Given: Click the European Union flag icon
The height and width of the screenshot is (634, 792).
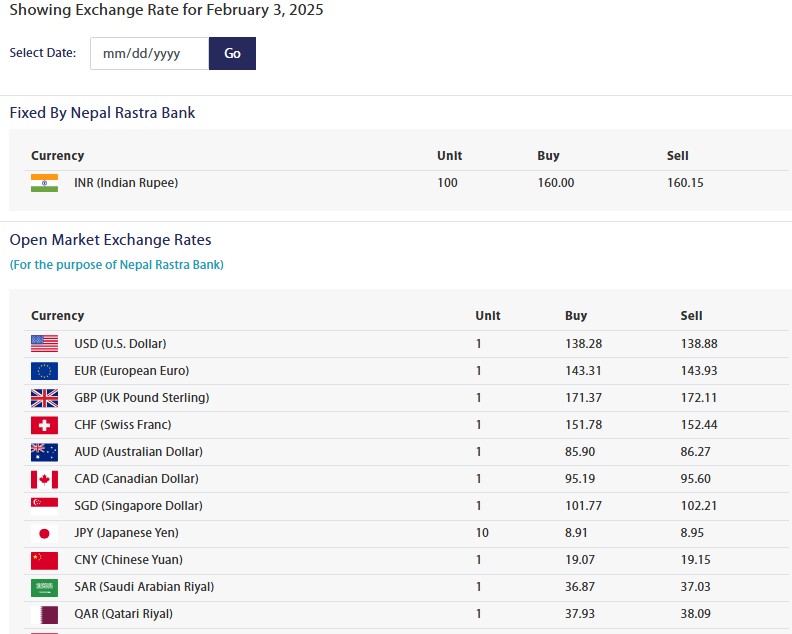Looking at the screenshot, I should (44, 371).
